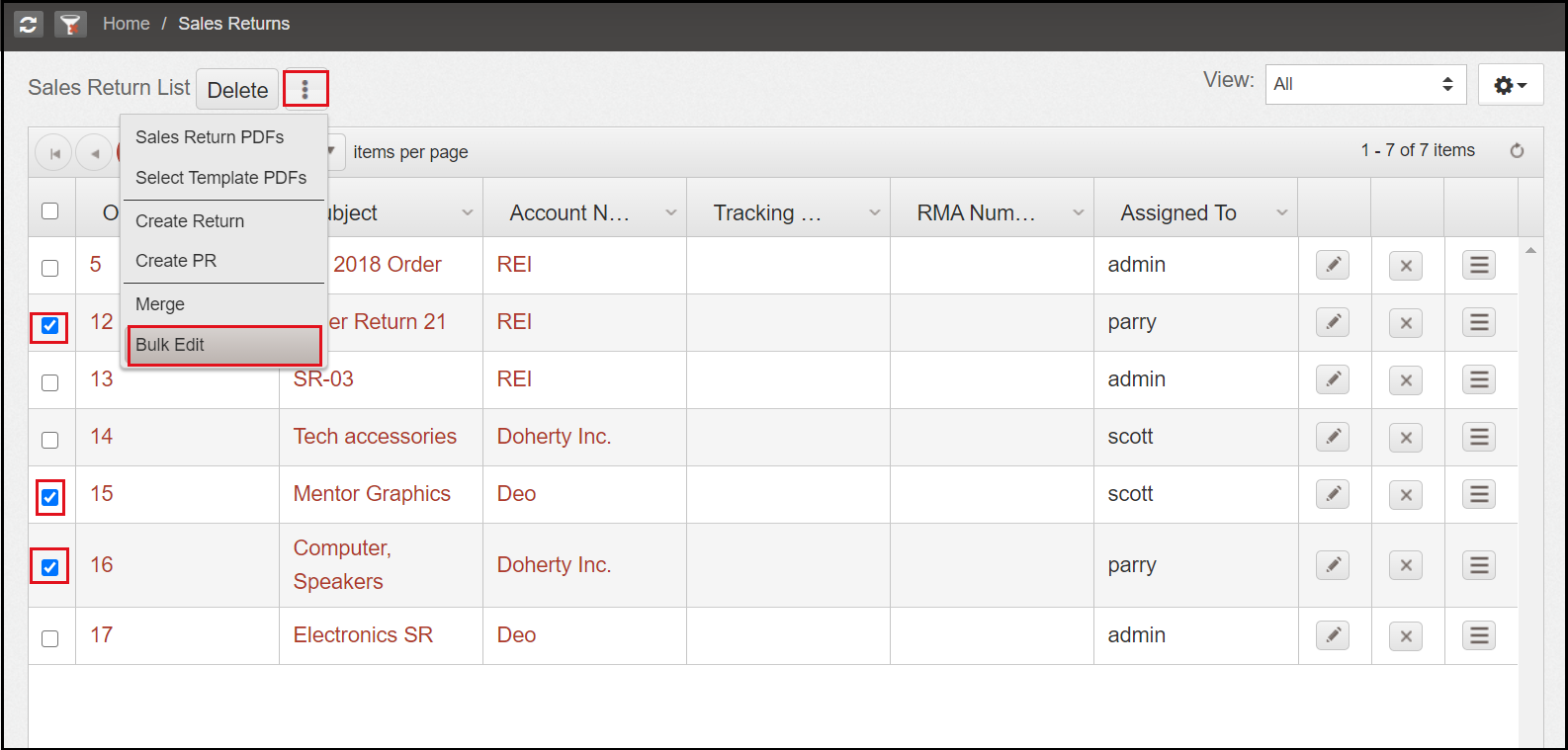Viewport: 1568px width, 750px height.
Task: Edit sales return 17 with pencil icon
Action: [1333, 635]
